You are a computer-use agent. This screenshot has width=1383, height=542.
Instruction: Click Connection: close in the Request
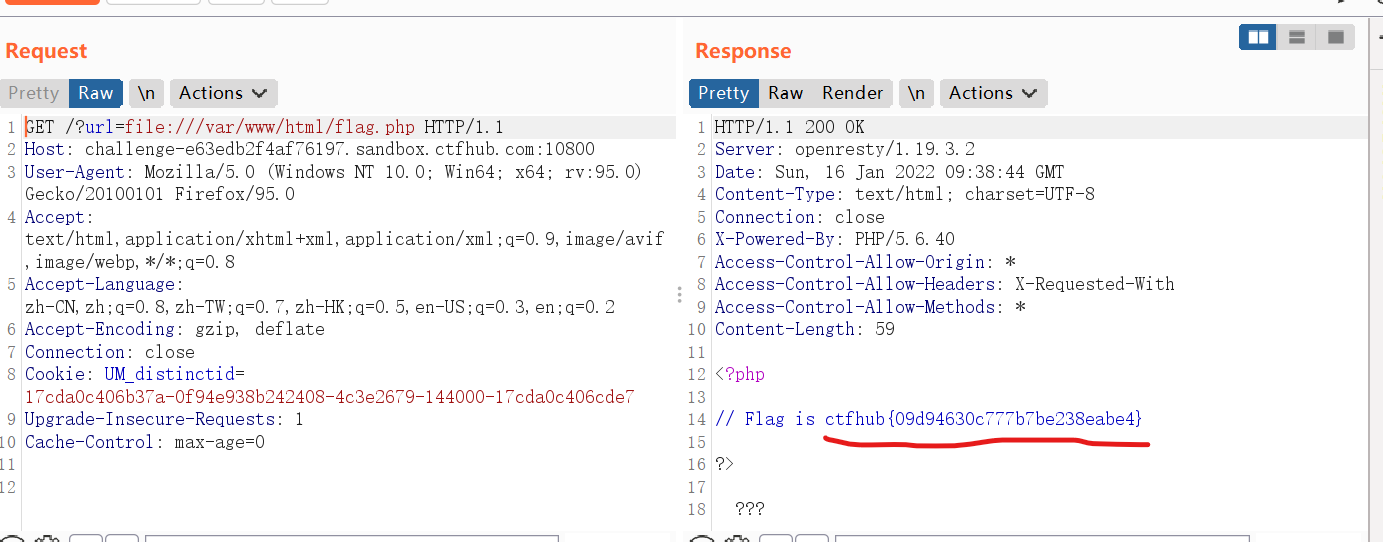[x=110, y=352]
